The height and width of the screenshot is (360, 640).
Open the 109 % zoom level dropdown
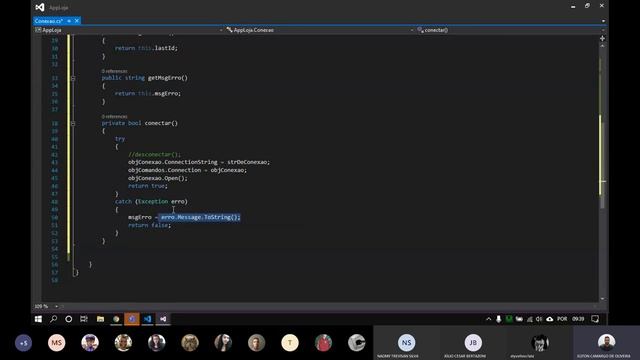56,307
